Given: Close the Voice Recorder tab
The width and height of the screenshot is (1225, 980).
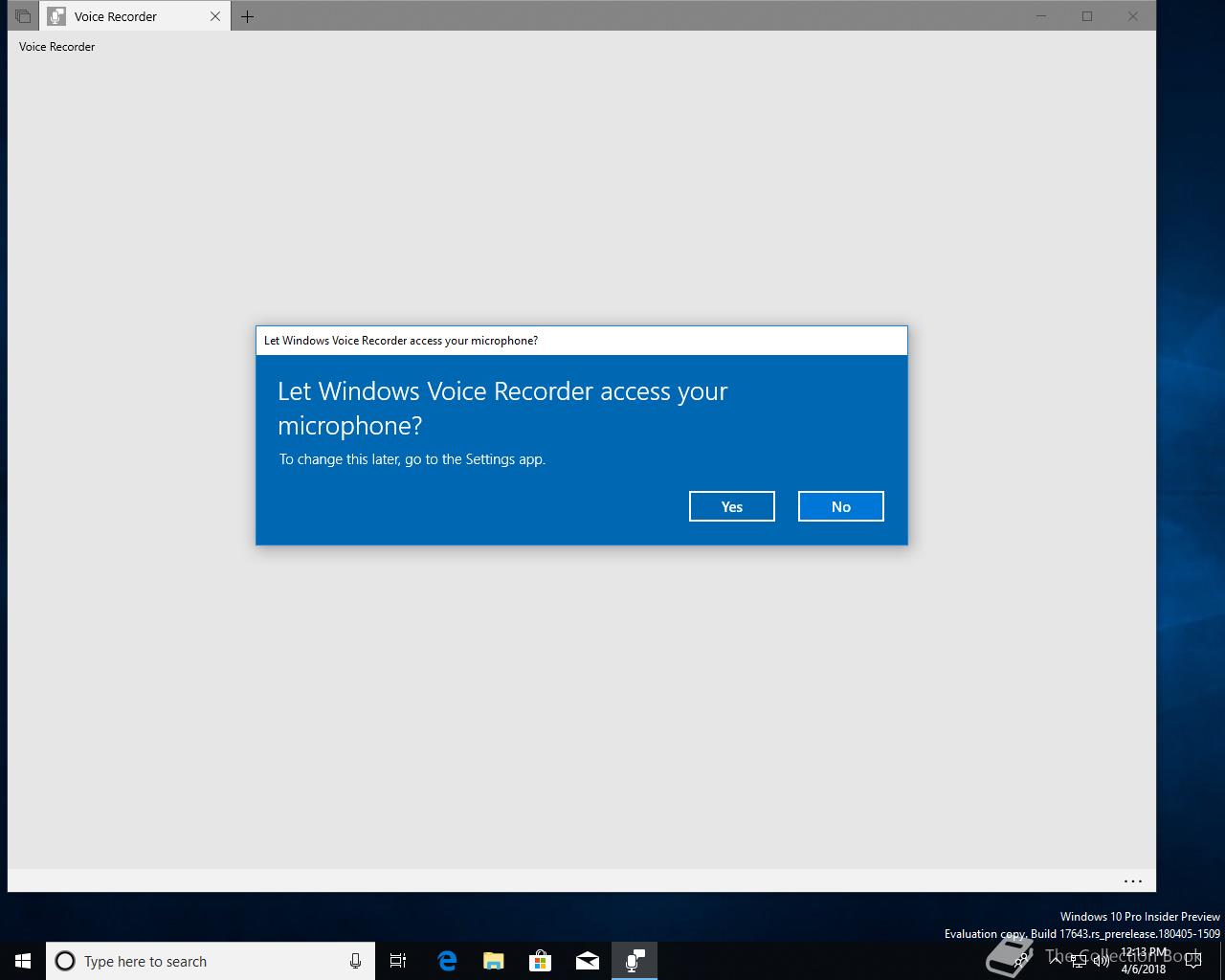Looking at the screenshot, I should (x=215, y=16).
